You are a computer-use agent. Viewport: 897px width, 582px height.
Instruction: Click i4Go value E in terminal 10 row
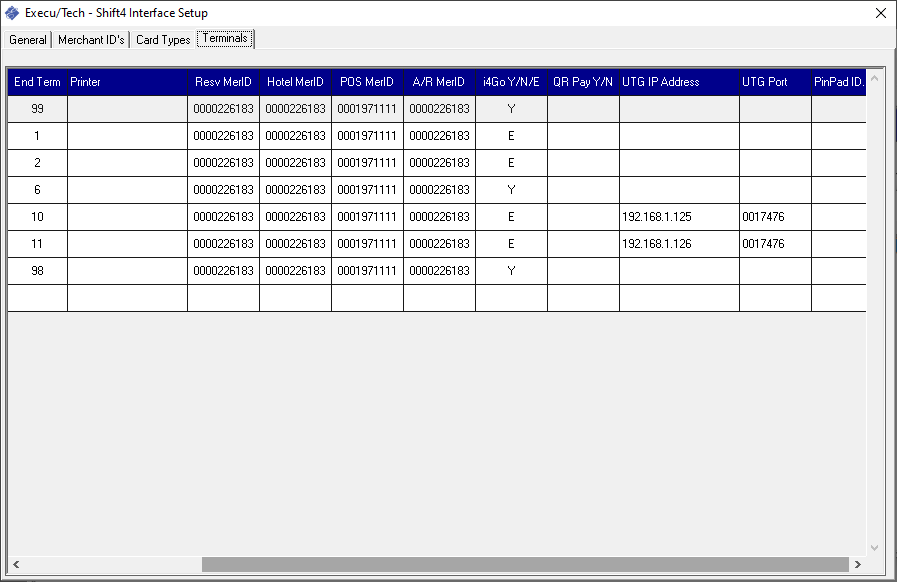coord(511,216)
